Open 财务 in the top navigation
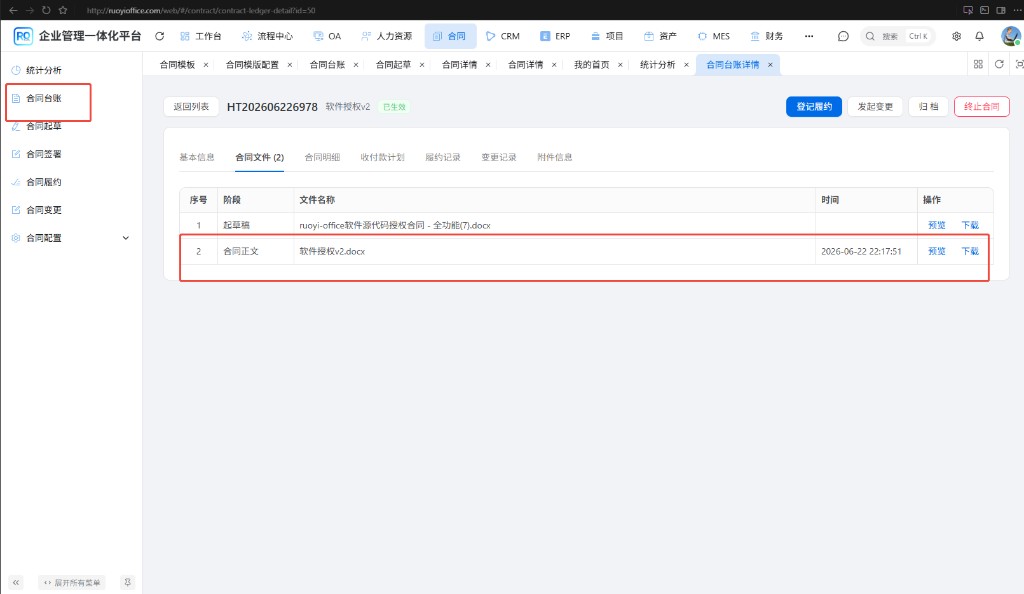The image size is (1024, 594). click(767, 36)
